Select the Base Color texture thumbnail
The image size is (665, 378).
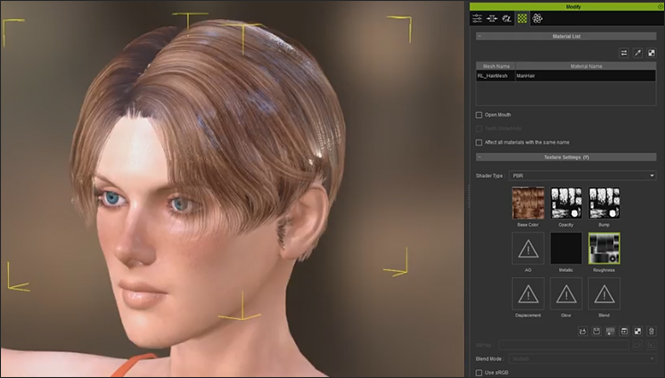pyautogui.click(x=528, y=203)
